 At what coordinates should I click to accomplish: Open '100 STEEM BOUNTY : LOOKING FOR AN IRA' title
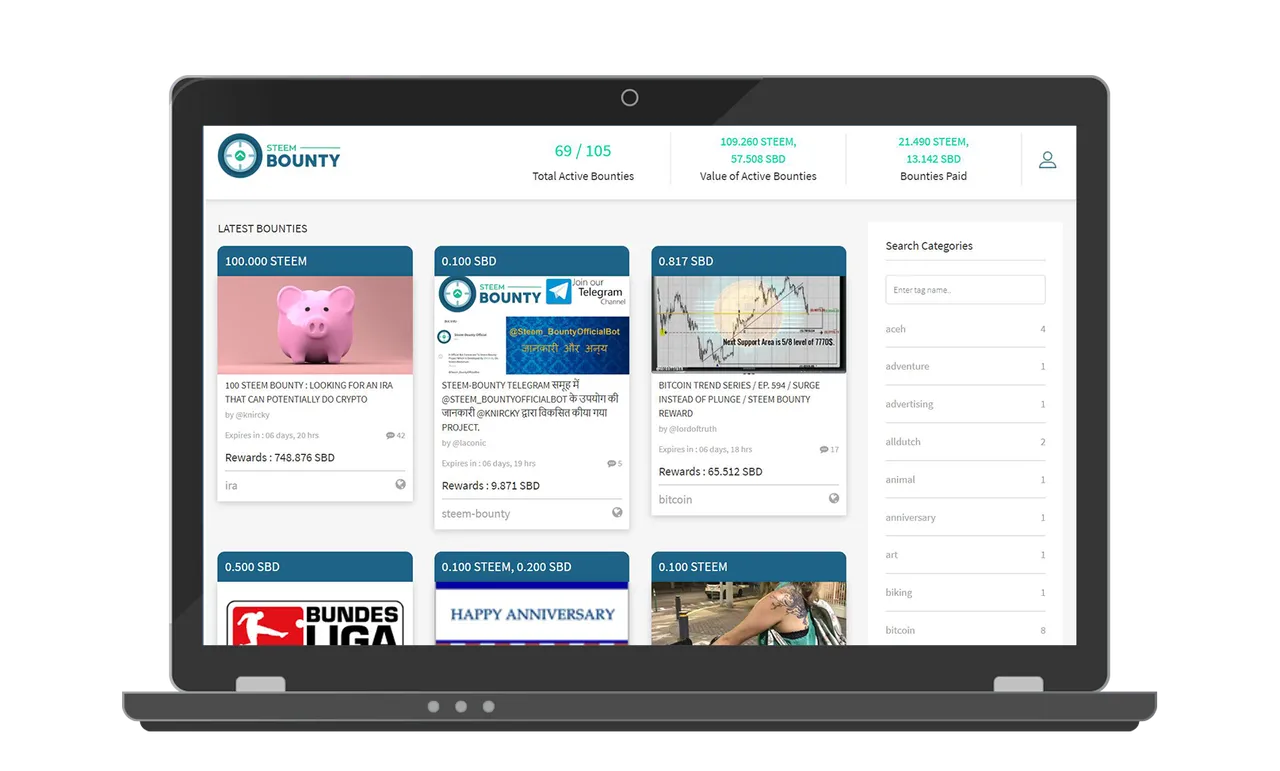(x=309, y=392)
